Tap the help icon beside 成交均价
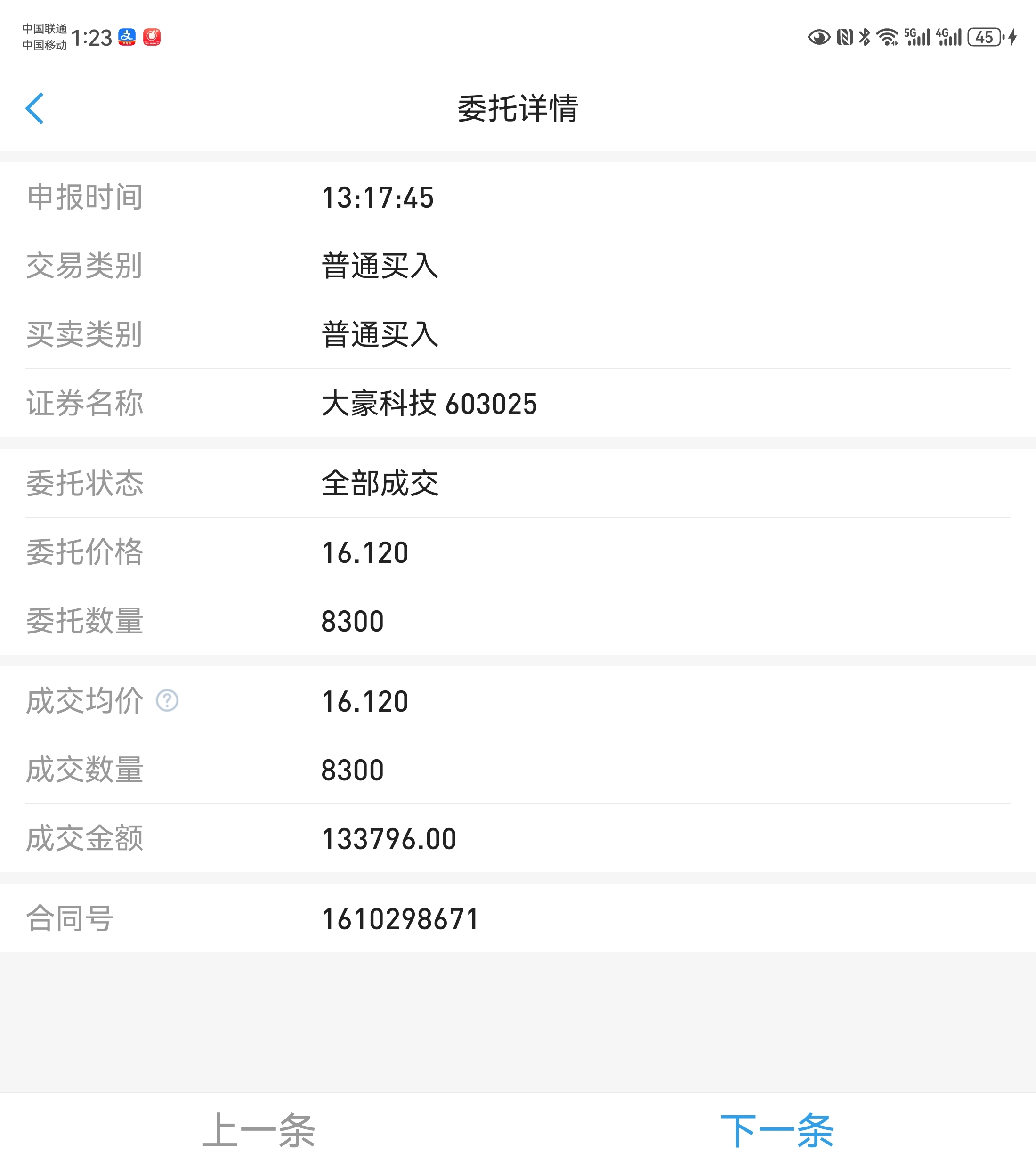The width and height of the screenshot is (1036, 1168). click(x=167, y=701)
